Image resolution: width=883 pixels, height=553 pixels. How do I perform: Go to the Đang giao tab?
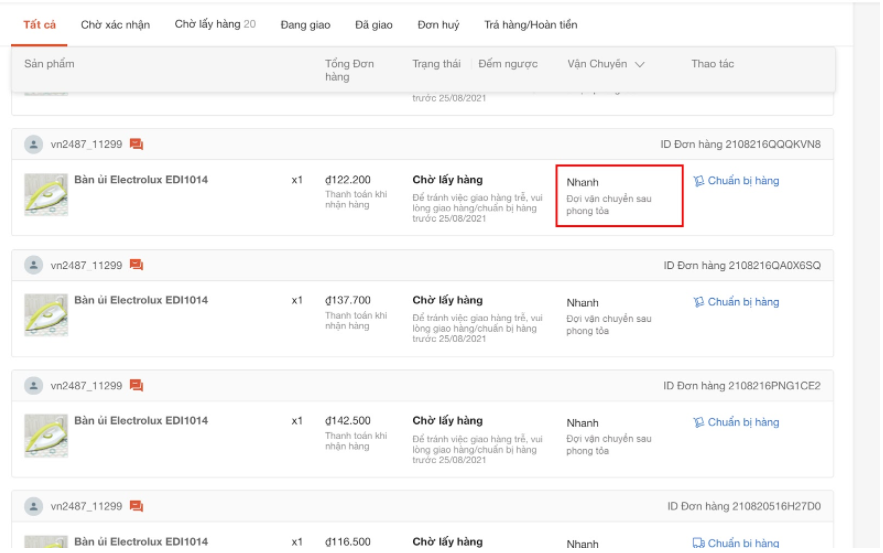coord(305,24)
